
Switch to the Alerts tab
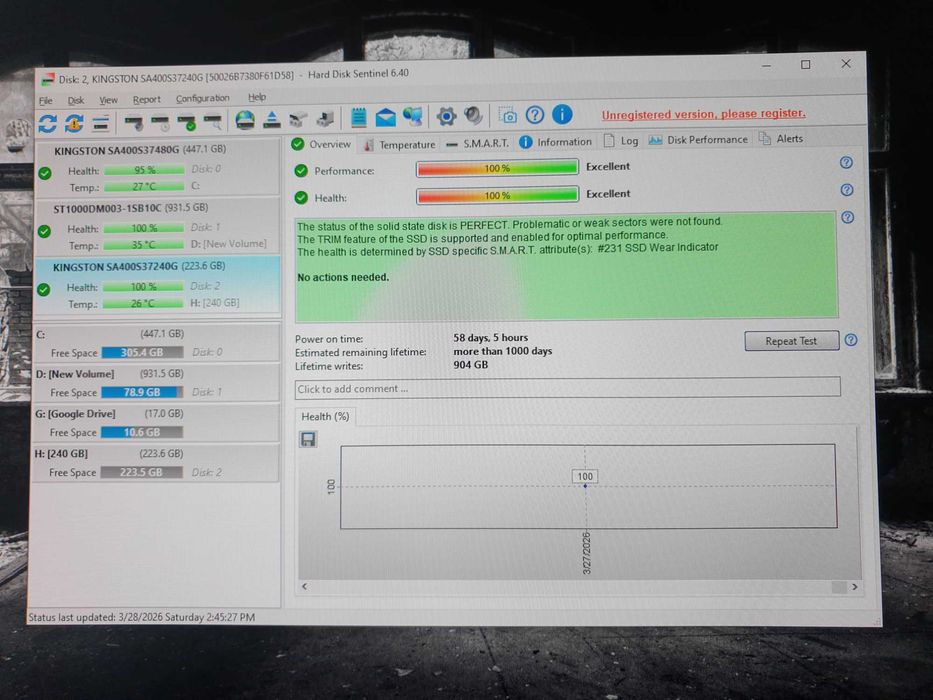coord(781,139)
